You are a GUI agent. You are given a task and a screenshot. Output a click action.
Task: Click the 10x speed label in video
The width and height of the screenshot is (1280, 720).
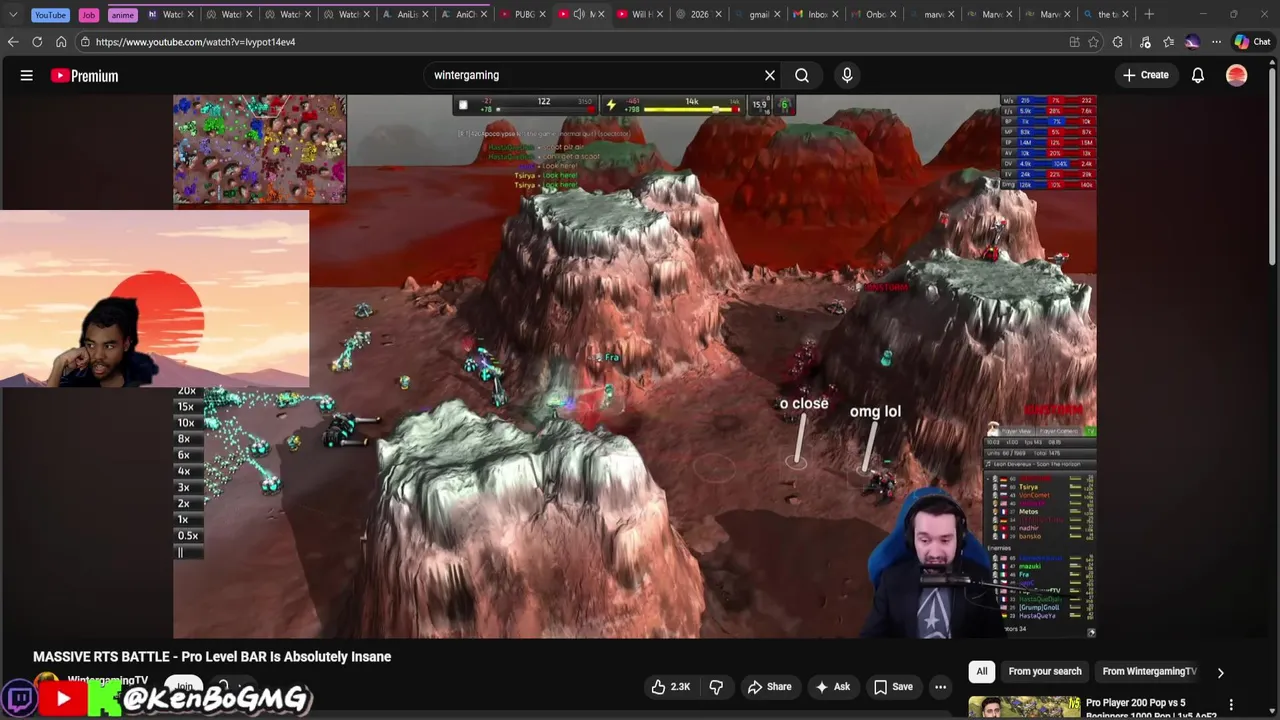click(186, 423)
